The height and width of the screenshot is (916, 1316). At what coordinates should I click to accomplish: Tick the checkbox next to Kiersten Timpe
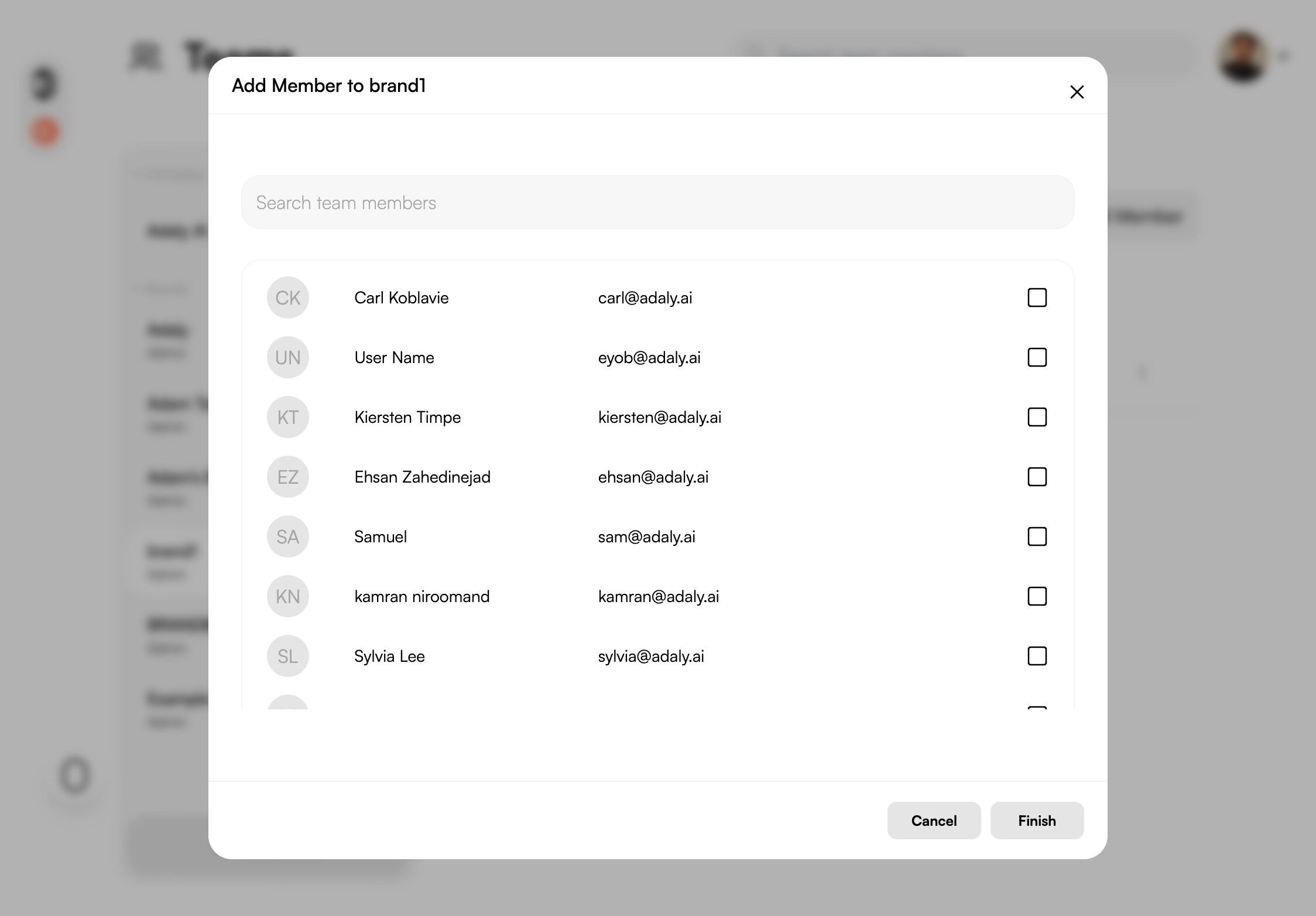point(1037,417)
